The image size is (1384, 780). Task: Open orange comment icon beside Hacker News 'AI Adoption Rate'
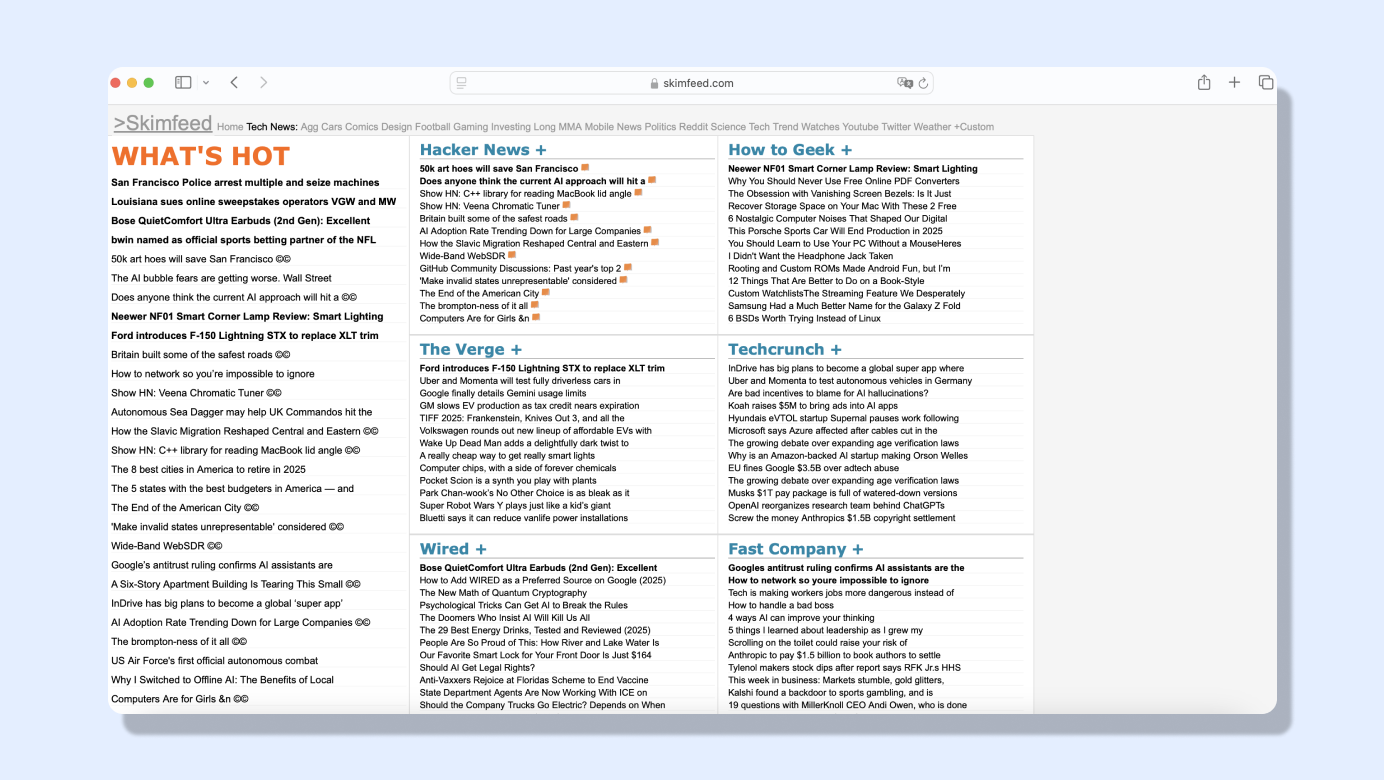648,230
